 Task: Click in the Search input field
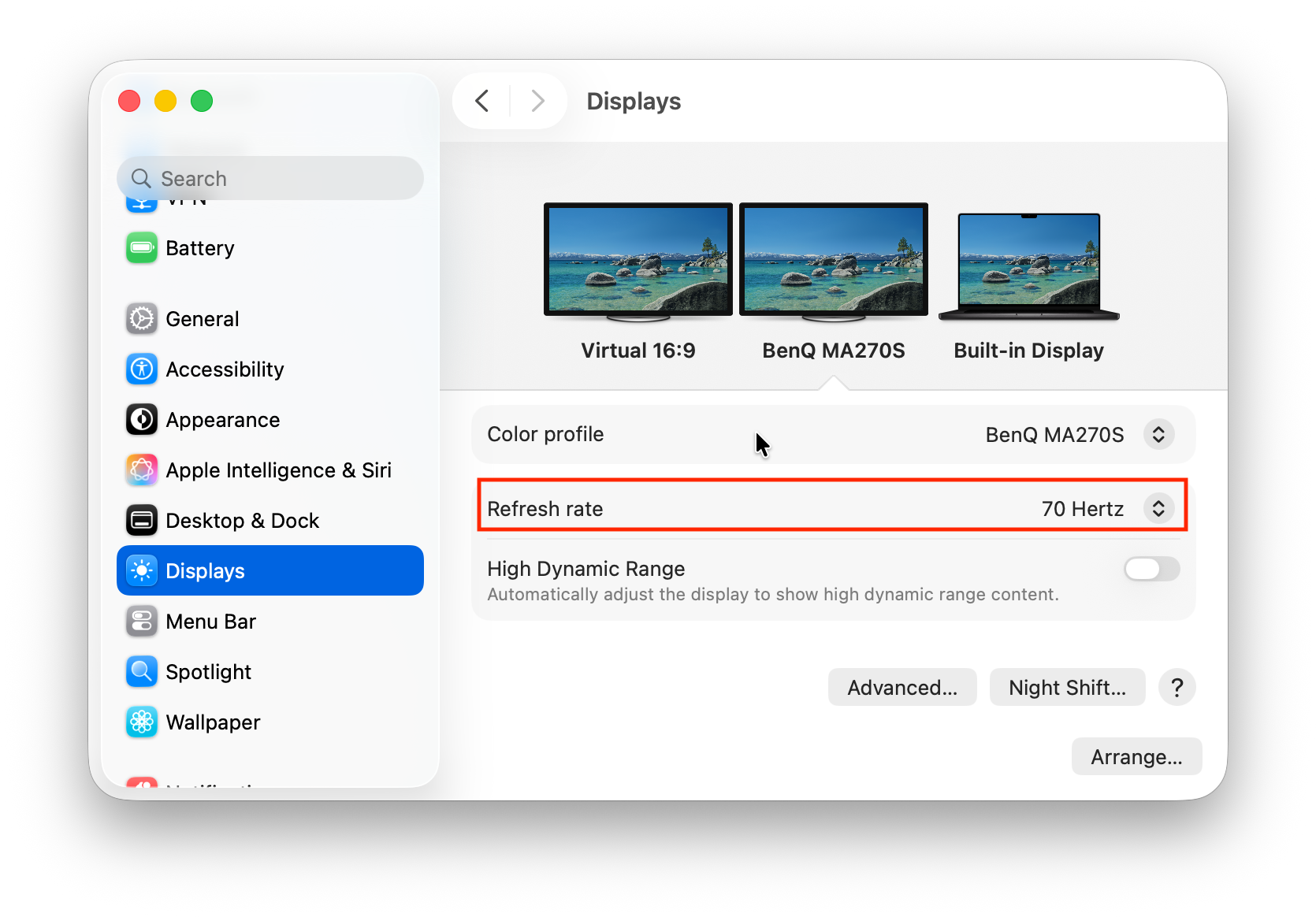click(x=270, y=179)
